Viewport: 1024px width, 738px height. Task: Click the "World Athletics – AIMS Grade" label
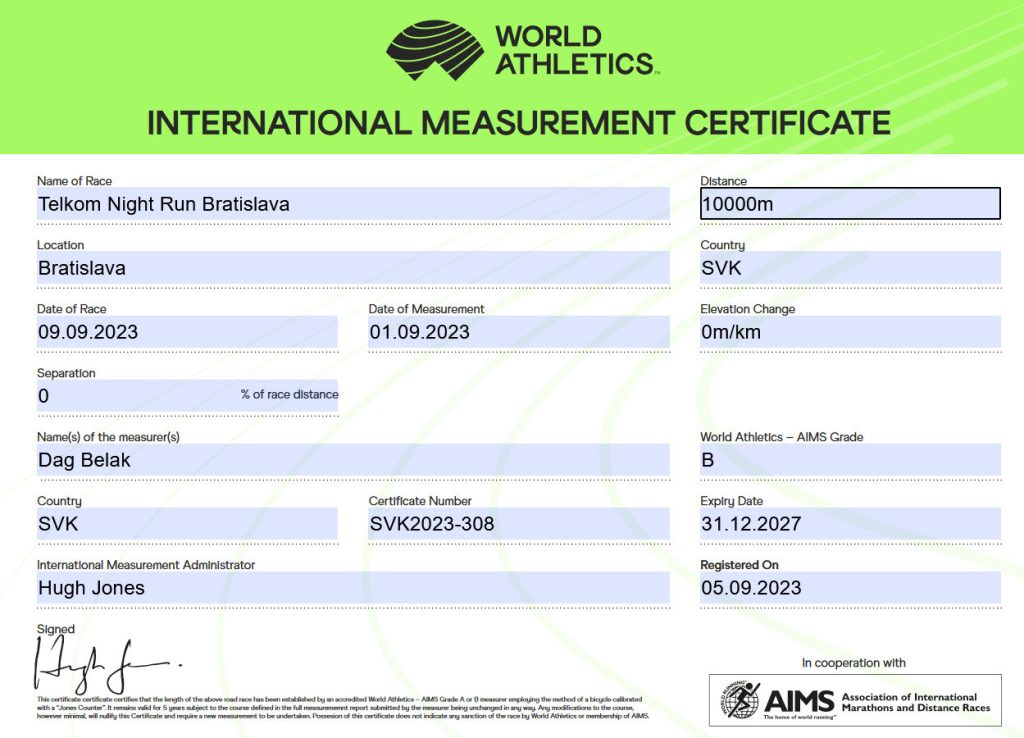click(782, 437)
